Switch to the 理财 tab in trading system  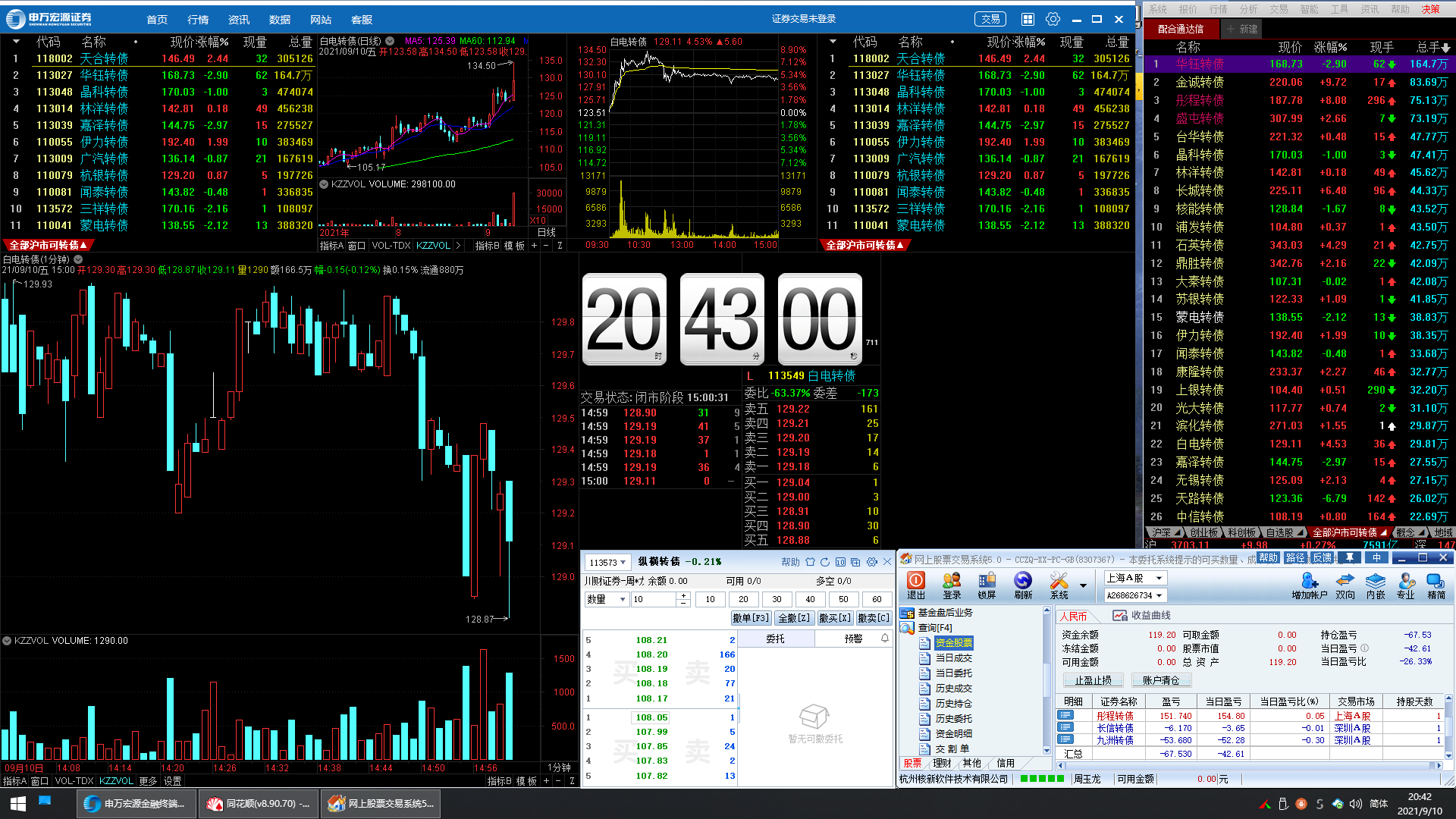[x=943, y=763]
